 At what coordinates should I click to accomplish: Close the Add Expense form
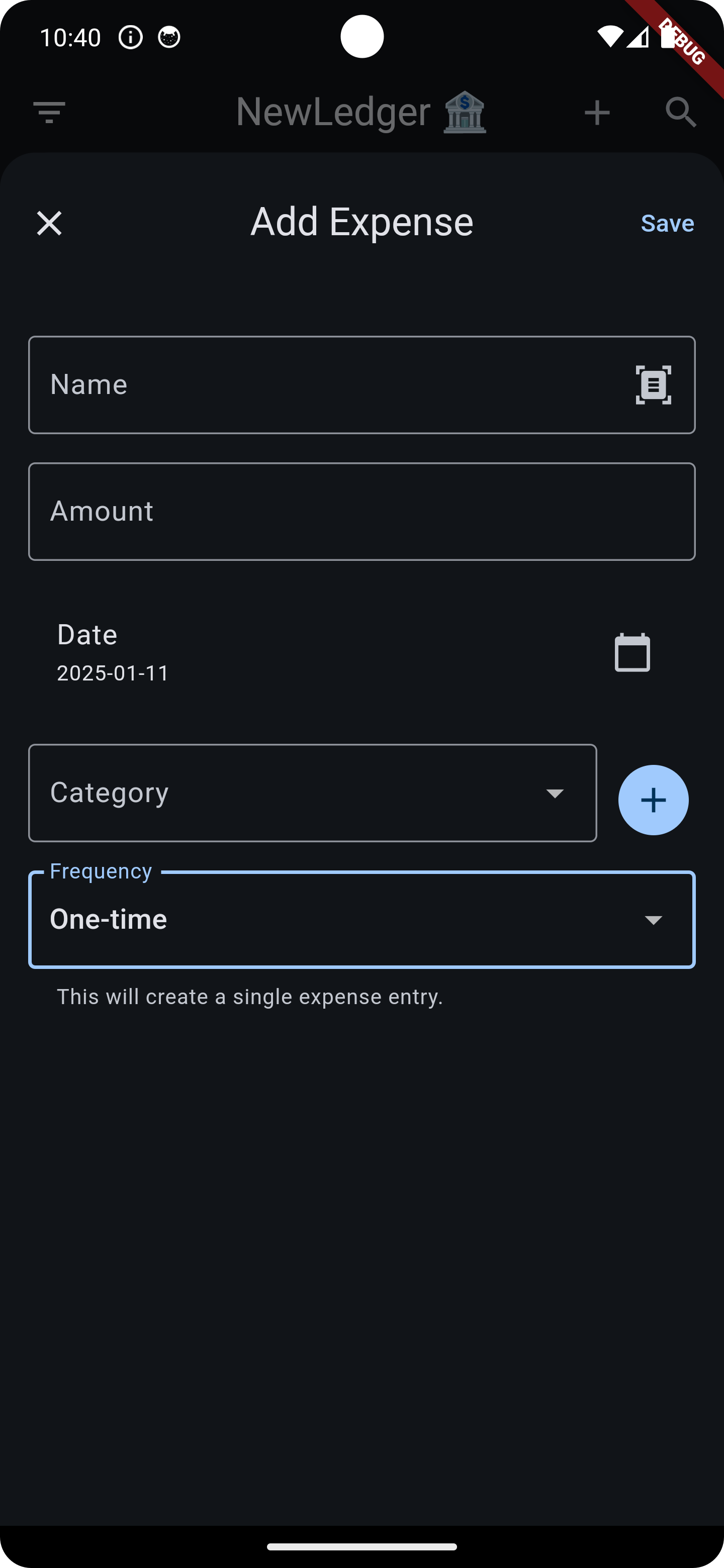point(49,223)
